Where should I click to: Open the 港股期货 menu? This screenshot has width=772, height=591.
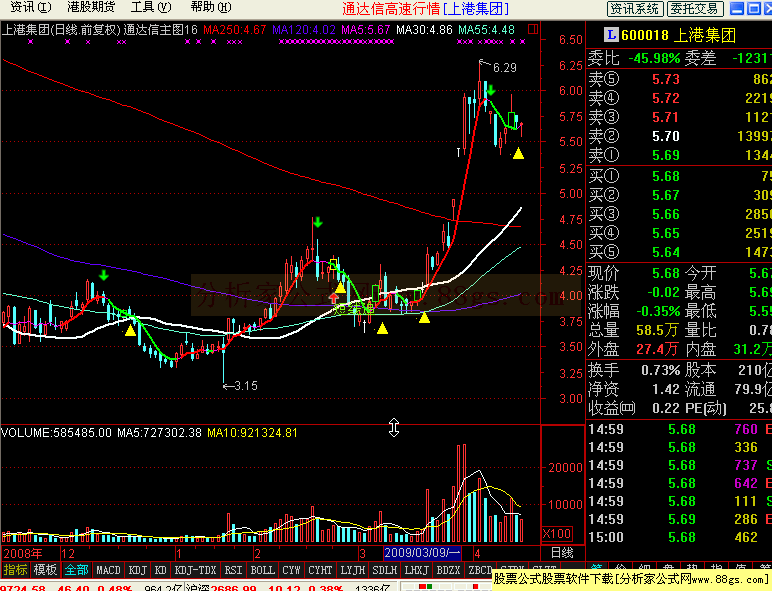click(91, 7)
